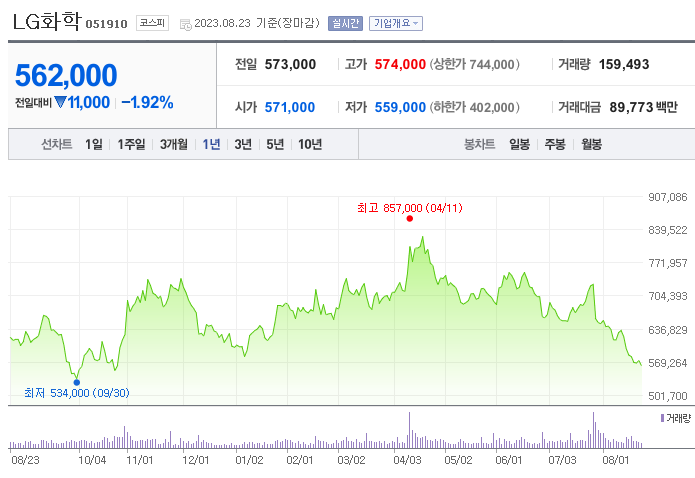
Task: Click the 코스피 market badge
Action: click(152, 23)
